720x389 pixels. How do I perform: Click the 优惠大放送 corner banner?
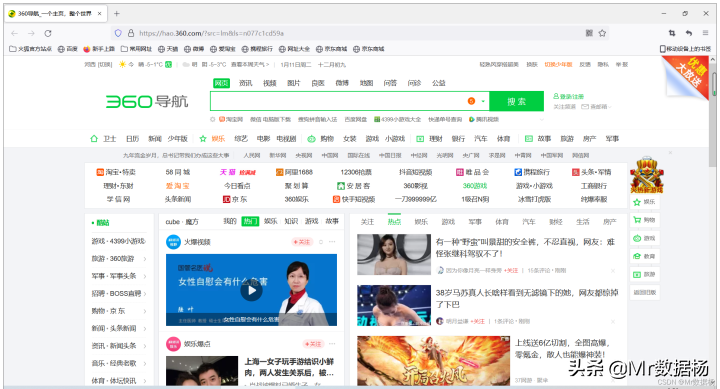686,78
